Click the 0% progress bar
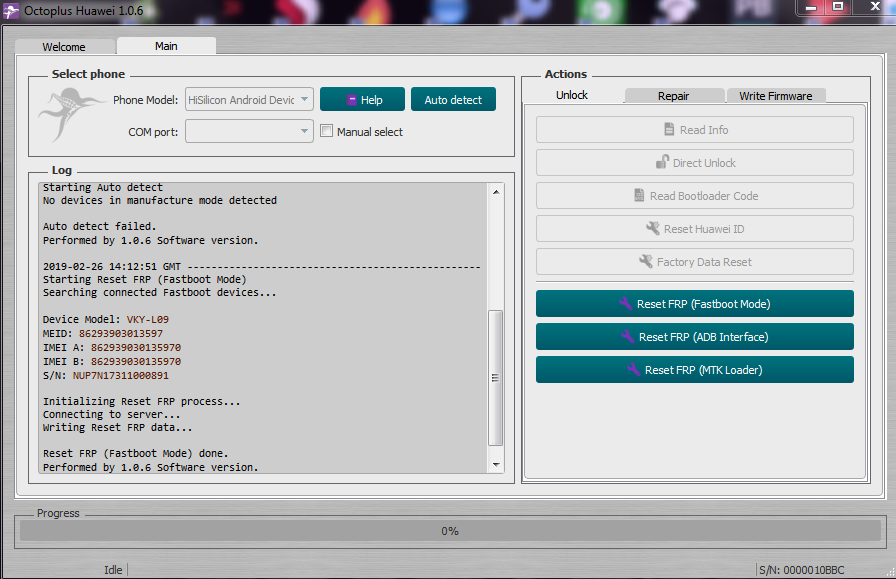 pyautogui.click(x=450, y=531)
